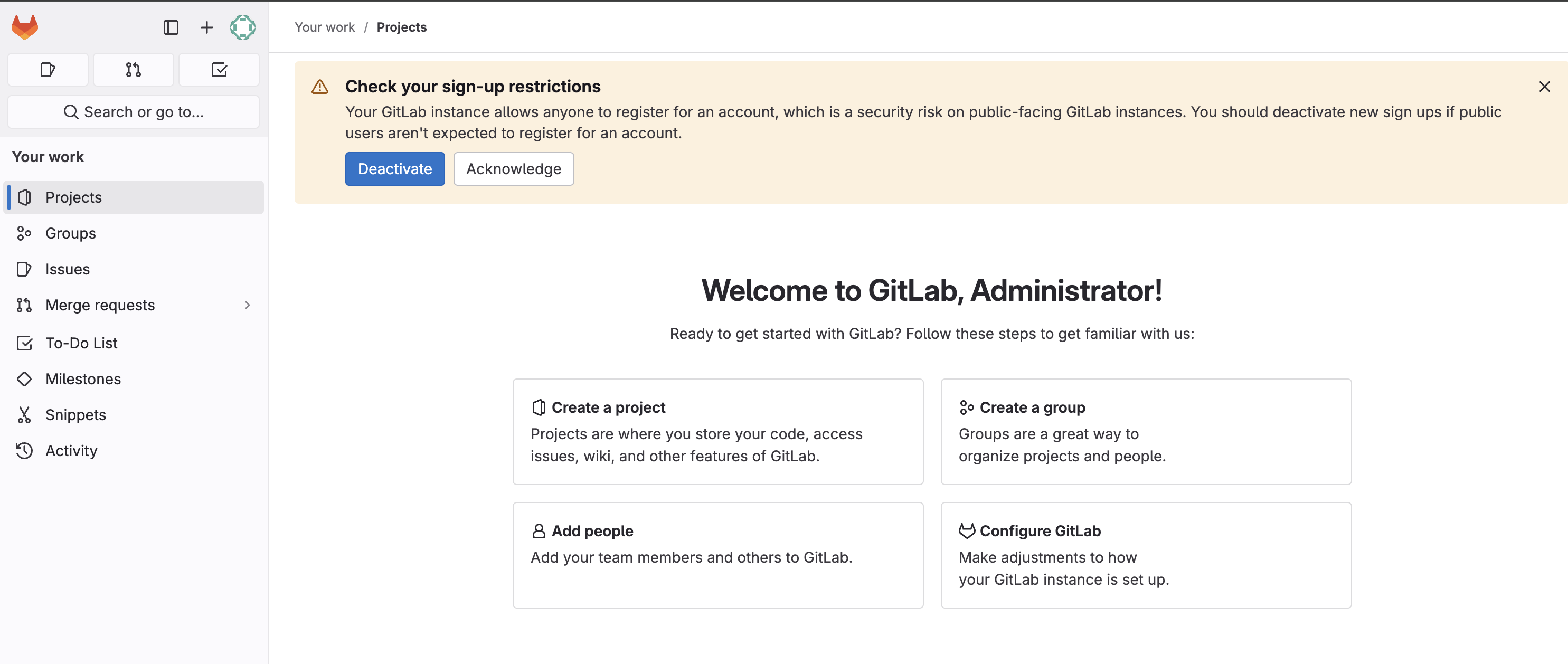Click the Projects sidebar icon

(24, 197)
